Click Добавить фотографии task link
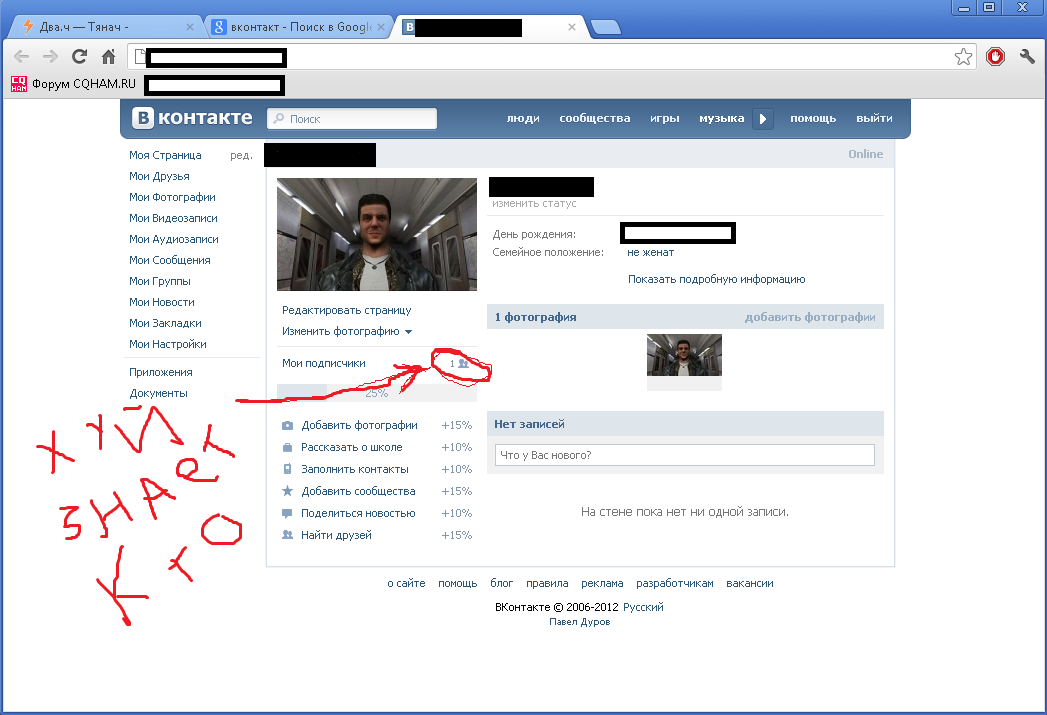The width and height of the screenshot is (1047, 715). tap(359, 425)
